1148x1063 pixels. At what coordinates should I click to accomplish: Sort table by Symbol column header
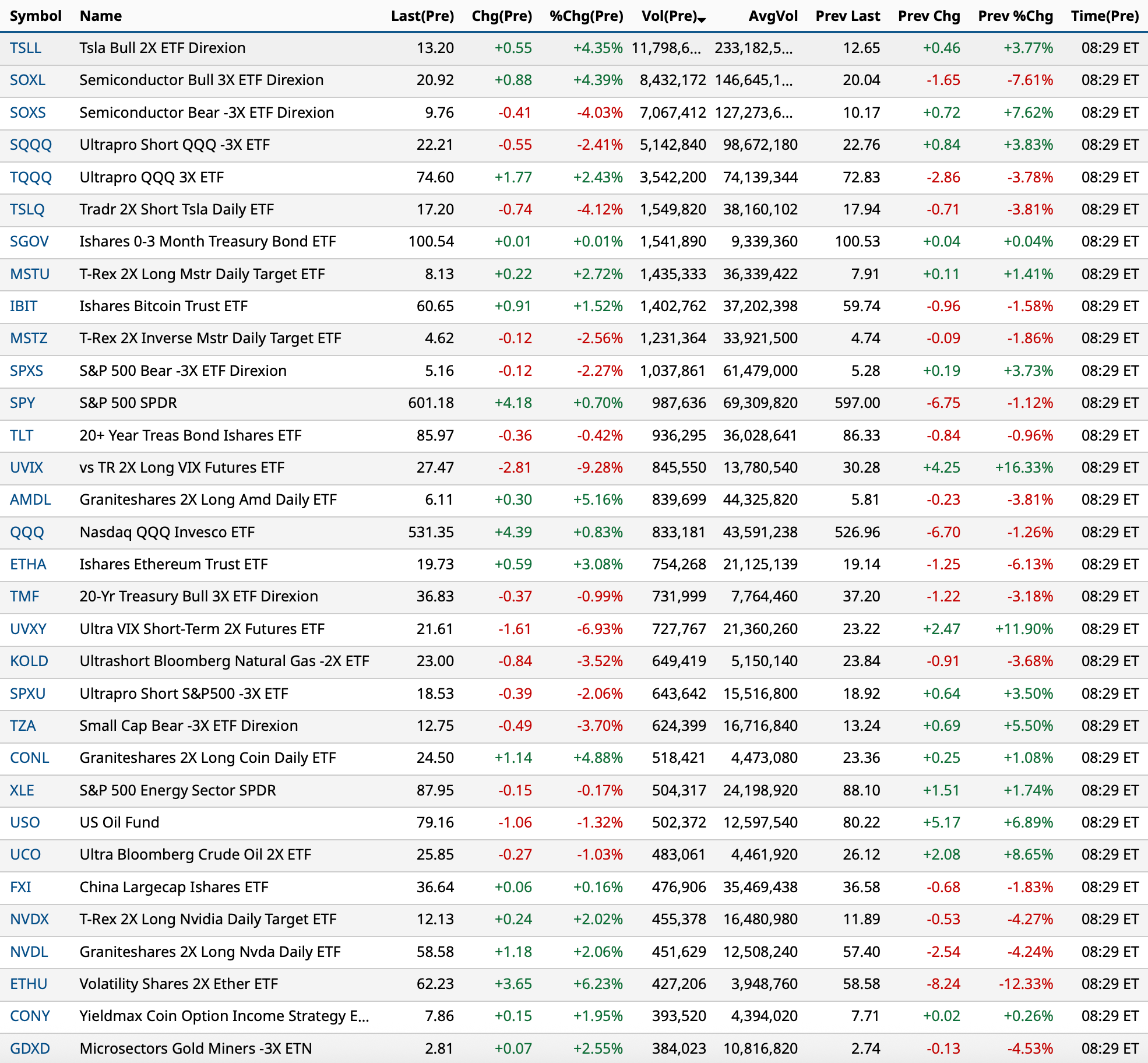(x=36, y=16)
